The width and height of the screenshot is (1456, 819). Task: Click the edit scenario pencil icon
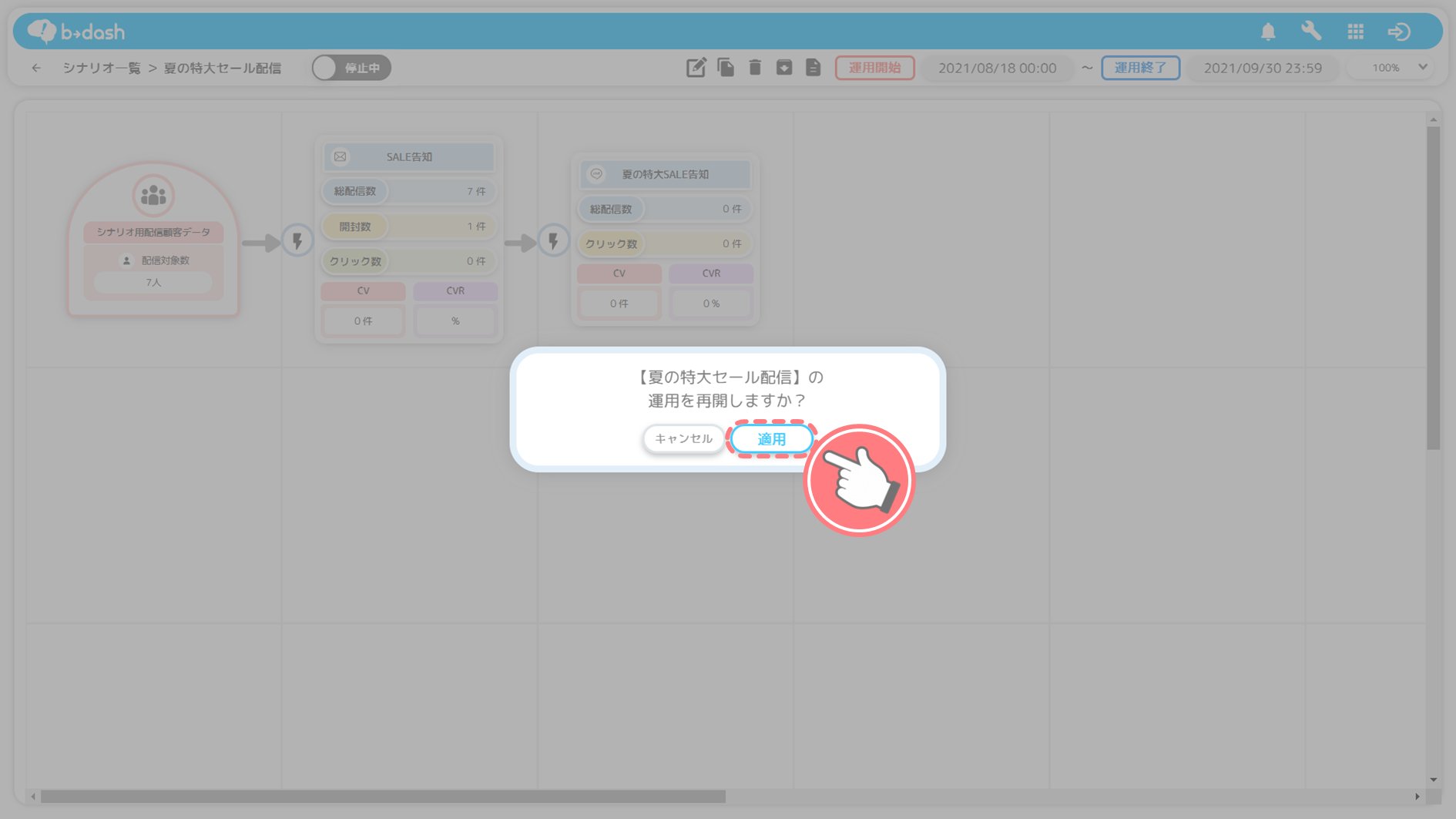696,68
